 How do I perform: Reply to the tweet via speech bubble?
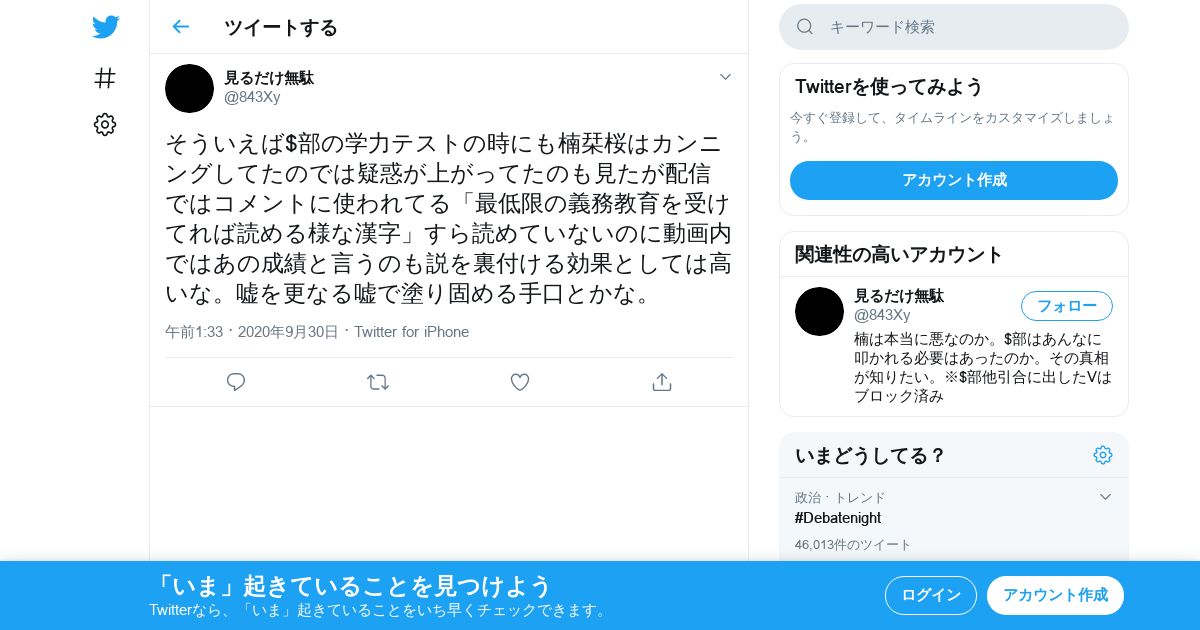point(236,382)
